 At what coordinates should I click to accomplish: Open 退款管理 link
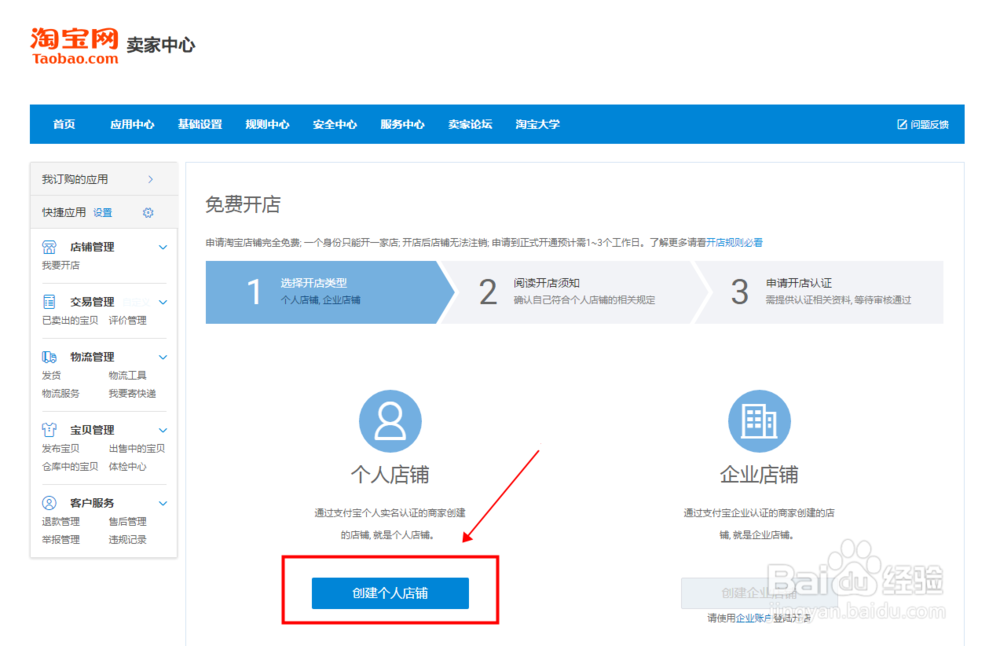click(x=61, y=521)
